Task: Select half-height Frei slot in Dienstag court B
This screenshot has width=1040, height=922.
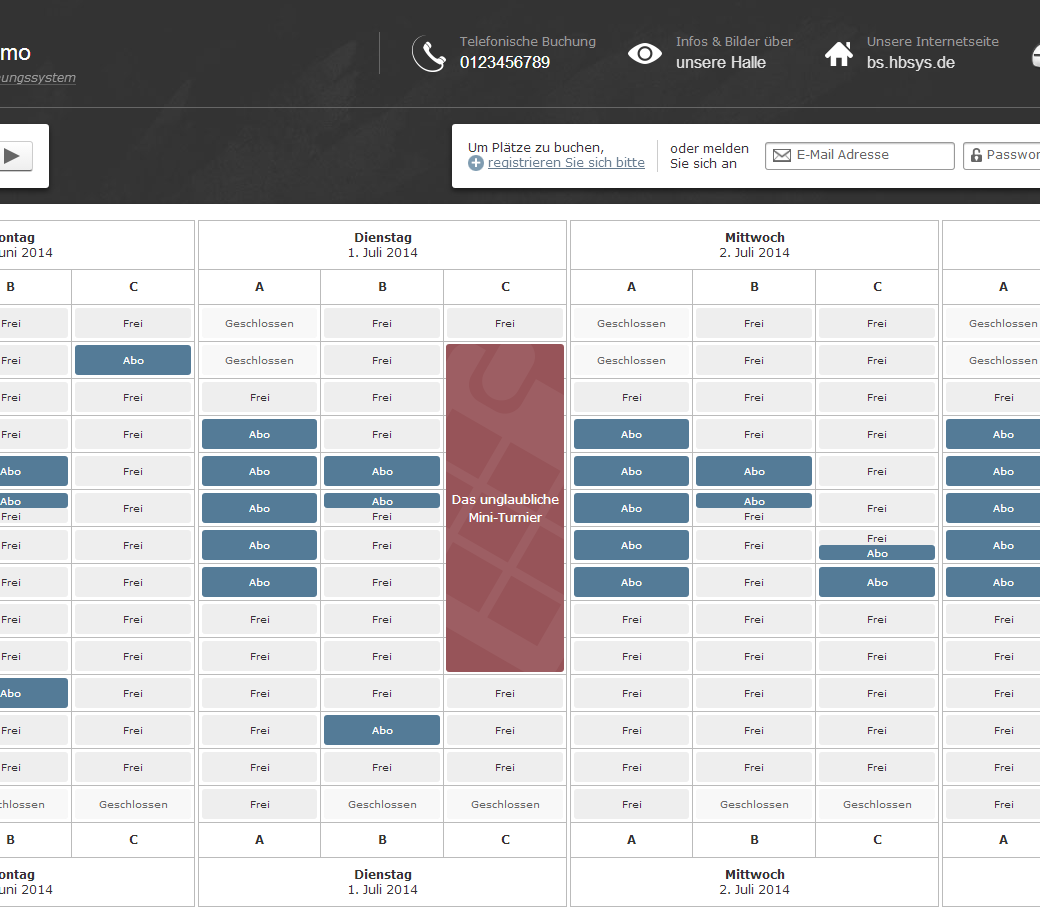Action: [382, 517]
